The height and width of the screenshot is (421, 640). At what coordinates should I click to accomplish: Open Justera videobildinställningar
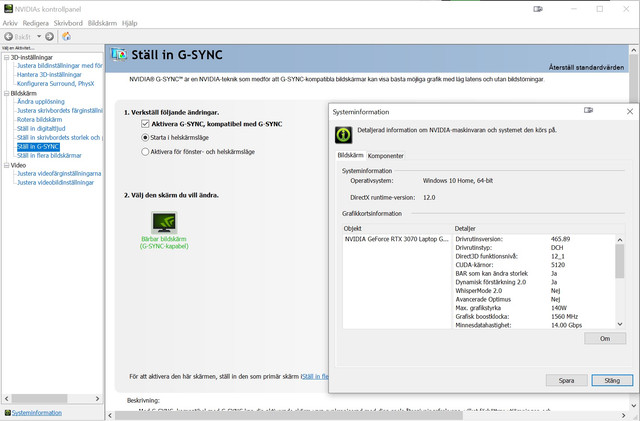pos(56,183)
